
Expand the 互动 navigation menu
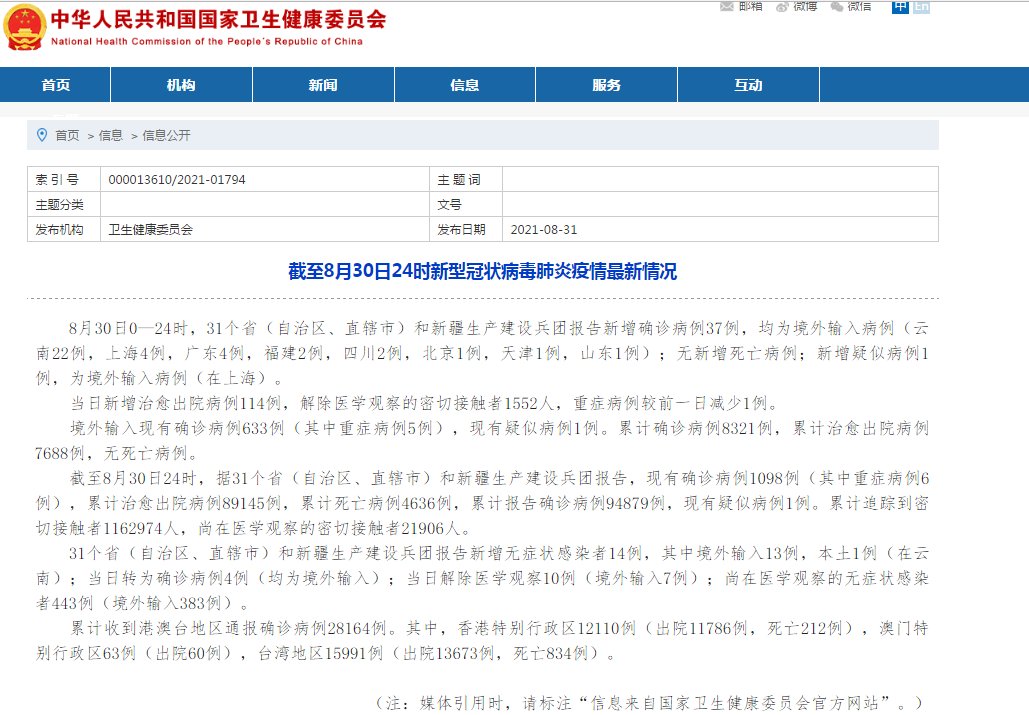[747, 84]
